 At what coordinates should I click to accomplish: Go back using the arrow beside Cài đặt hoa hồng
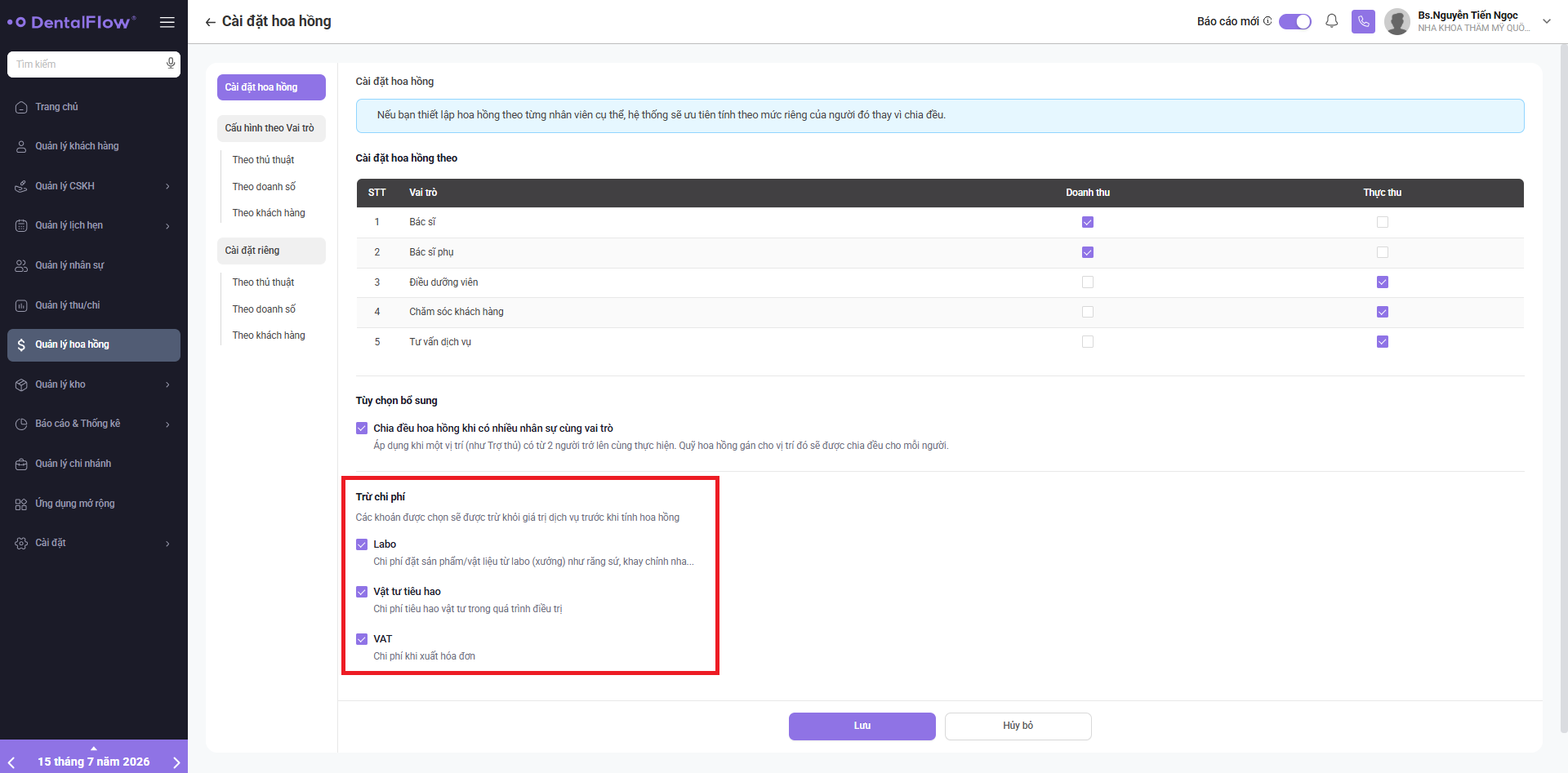210,22
